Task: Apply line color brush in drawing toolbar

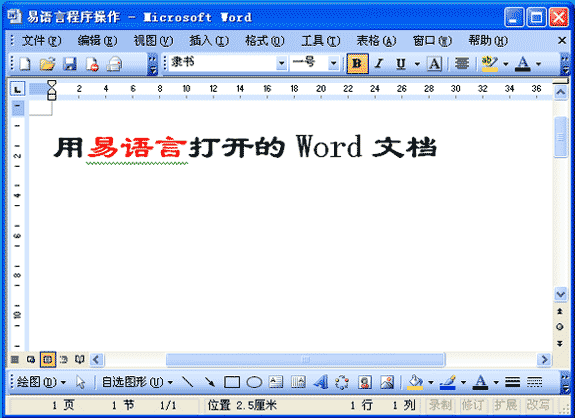Action: click(447, 382)
